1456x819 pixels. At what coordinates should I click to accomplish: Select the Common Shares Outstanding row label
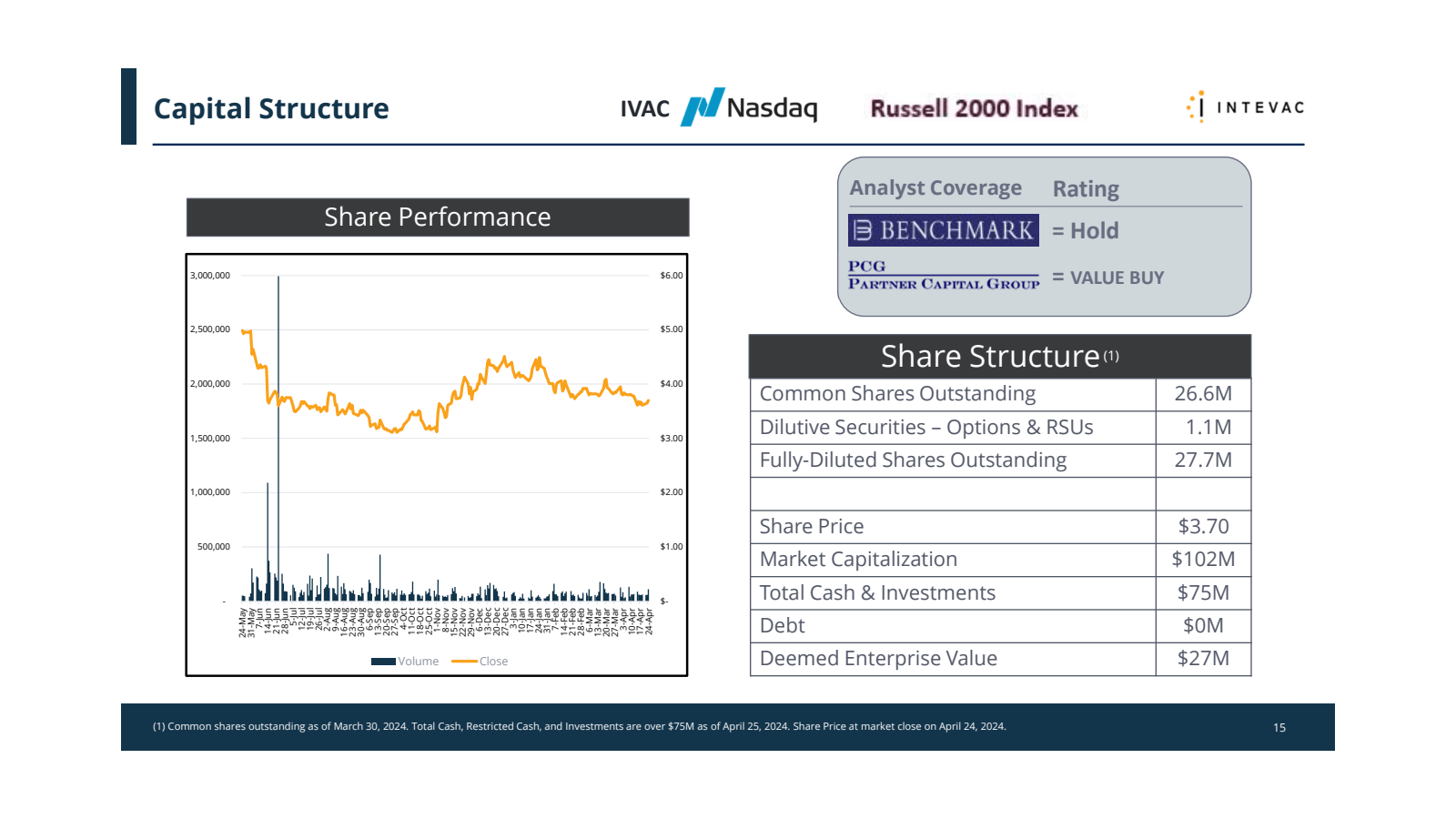pos(897,394)
